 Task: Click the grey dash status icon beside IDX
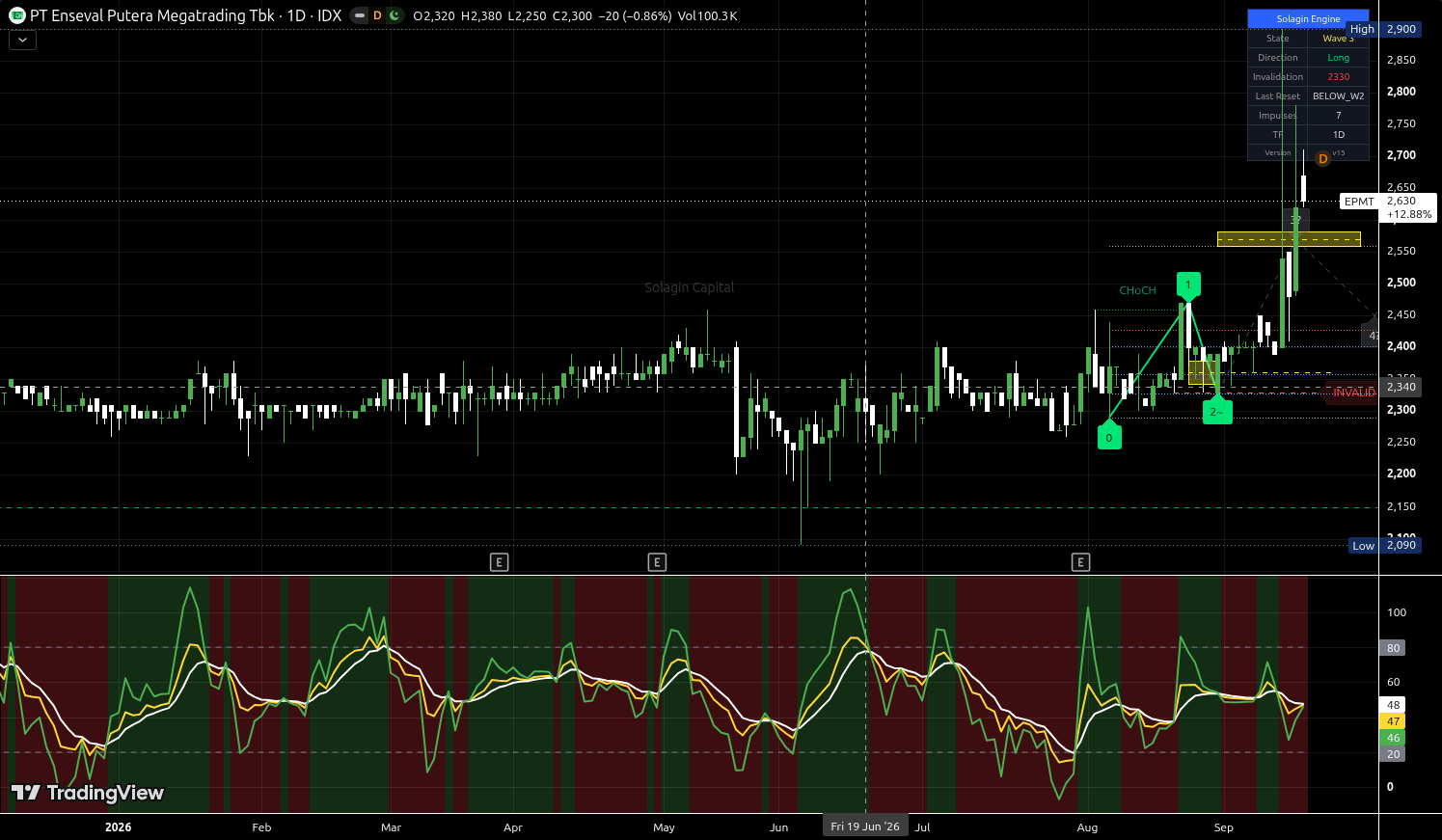359,15
